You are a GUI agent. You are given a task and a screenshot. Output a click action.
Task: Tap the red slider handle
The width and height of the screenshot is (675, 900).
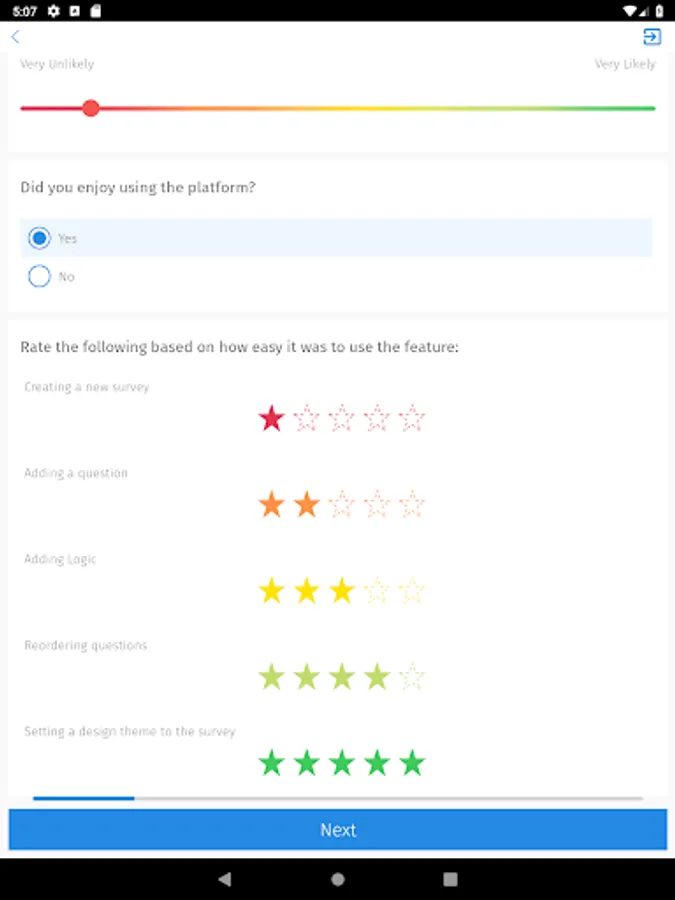pos(91,108)
